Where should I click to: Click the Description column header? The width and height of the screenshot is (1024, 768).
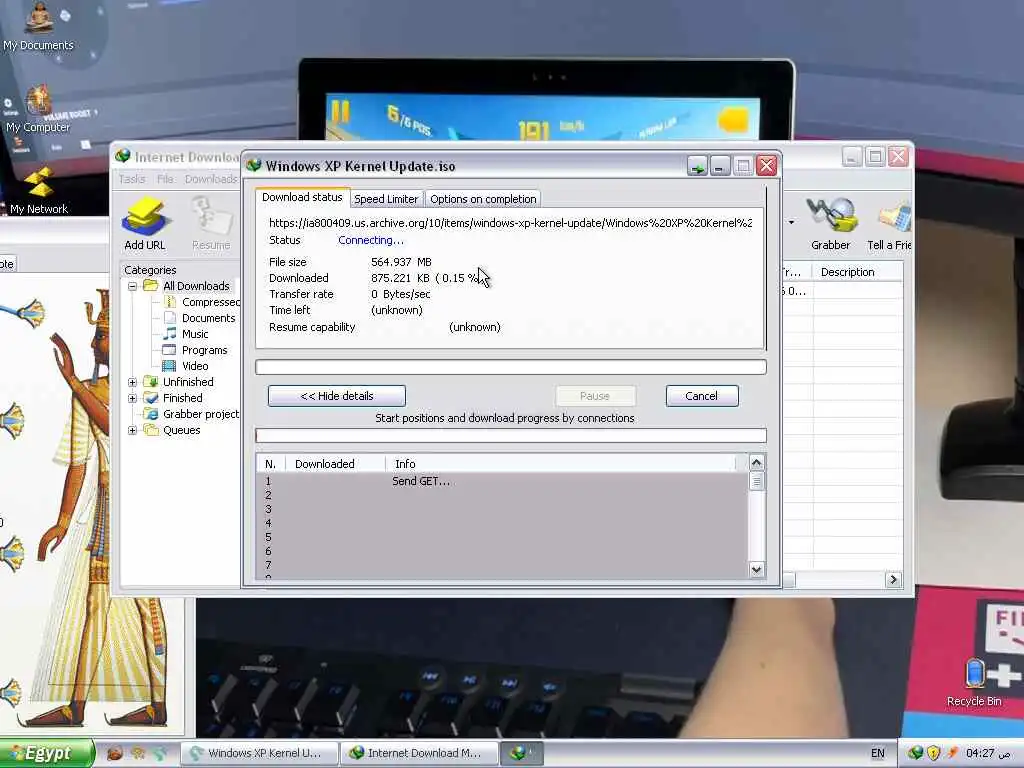(x=857, y=272)
